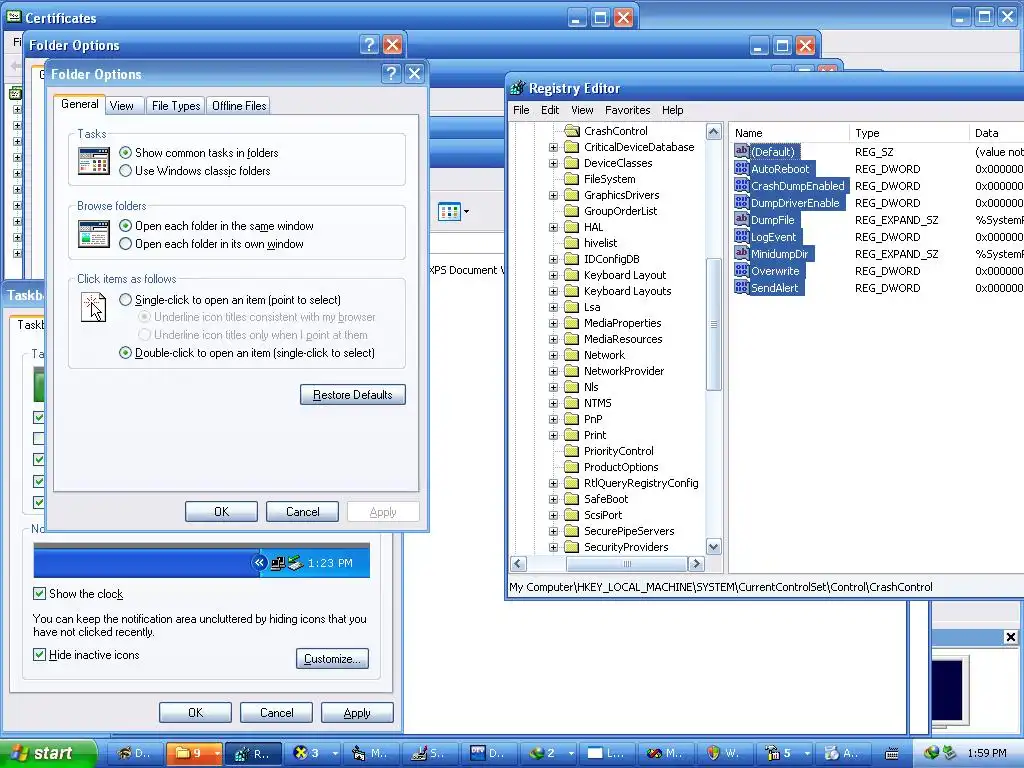
Task: Expand the Lsa registry key
Action: coord(553,307)
